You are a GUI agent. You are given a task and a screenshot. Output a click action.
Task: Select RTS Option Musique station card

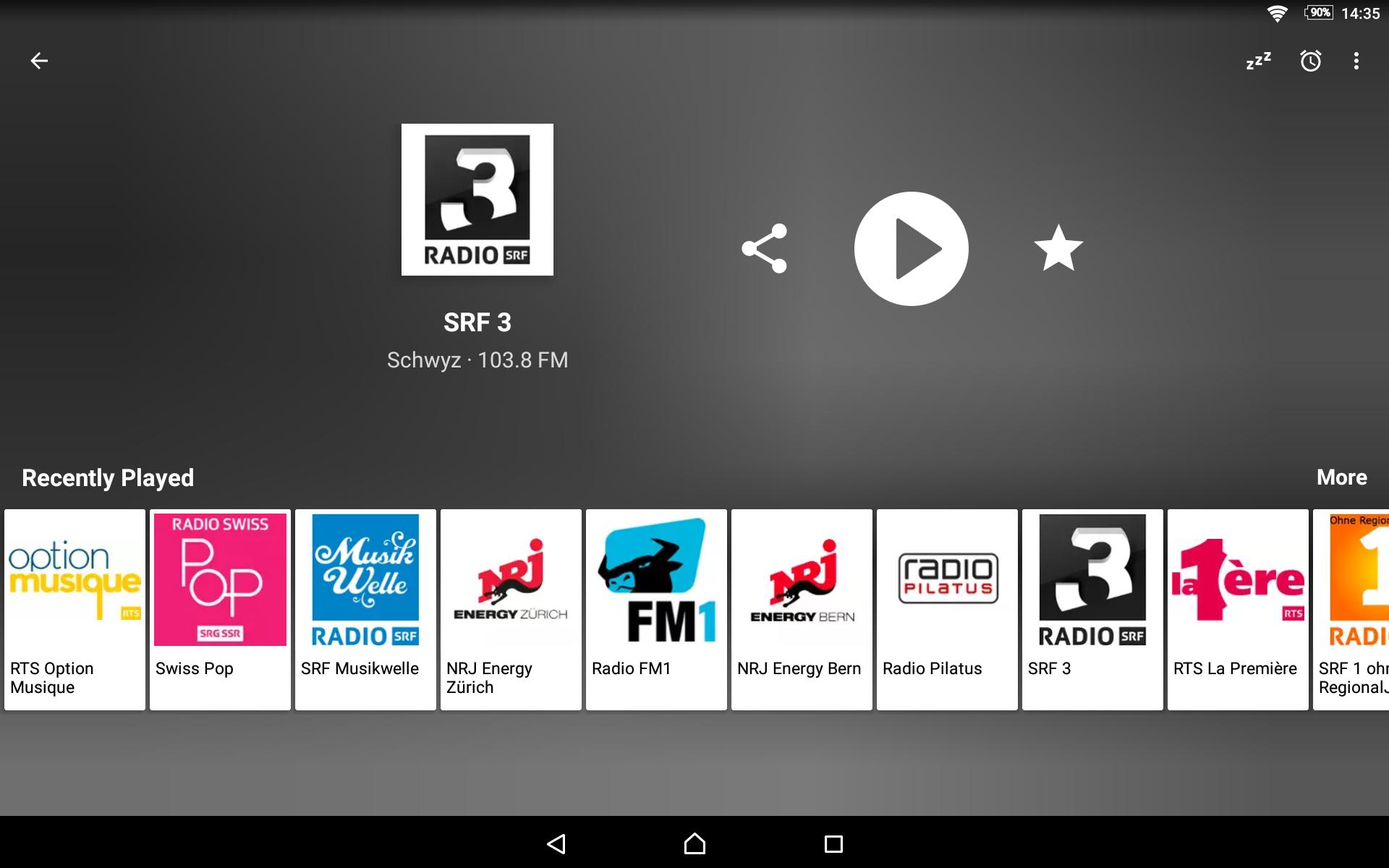coord(75,610)
